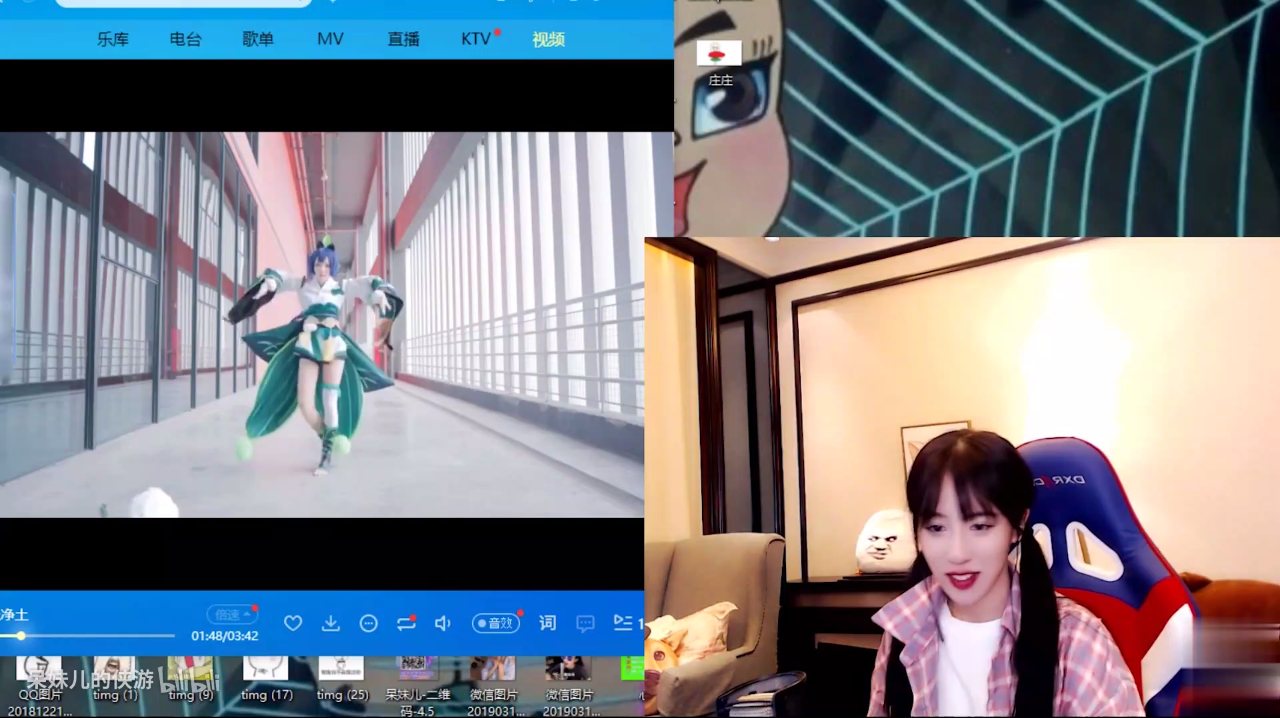The height and width of the screenshot is (718, 1280).
Task: Click the search input field at top
Action: (x=183, y=3)
